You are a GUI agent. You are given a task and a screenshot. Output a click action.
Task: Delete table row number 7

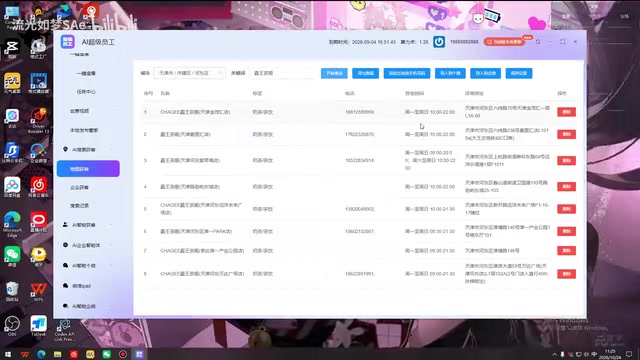pos(567,251)
